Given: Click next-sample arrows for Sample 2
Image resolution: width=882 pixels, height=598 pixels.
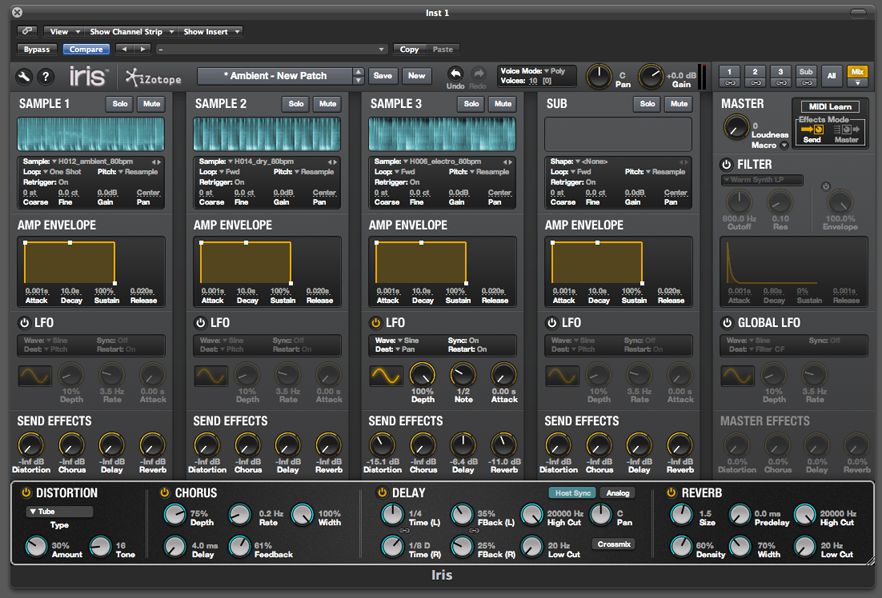Looking at the screenshot, I should click(x=332, y=161).
